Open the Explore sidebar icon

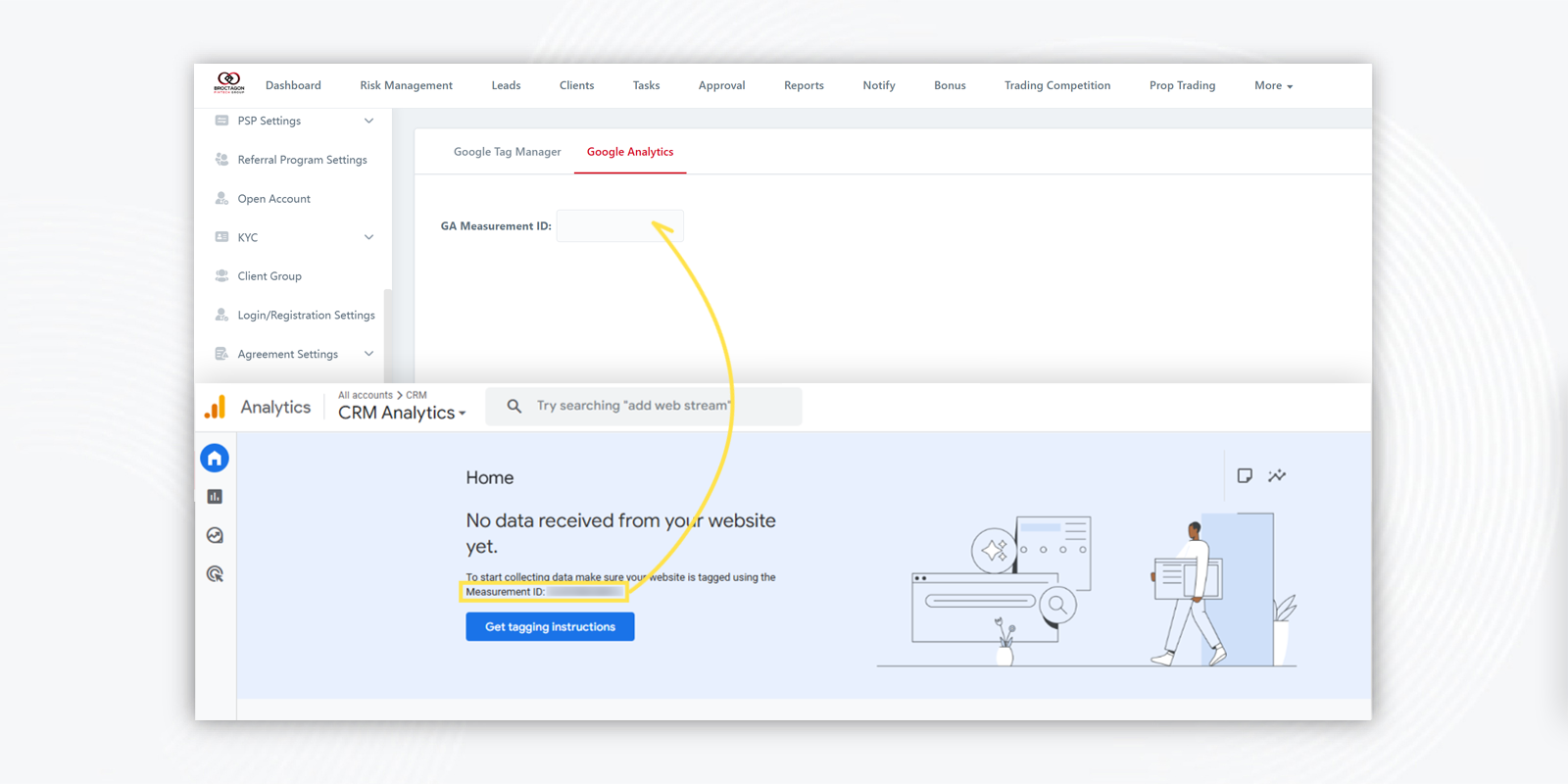click(215, 535)
